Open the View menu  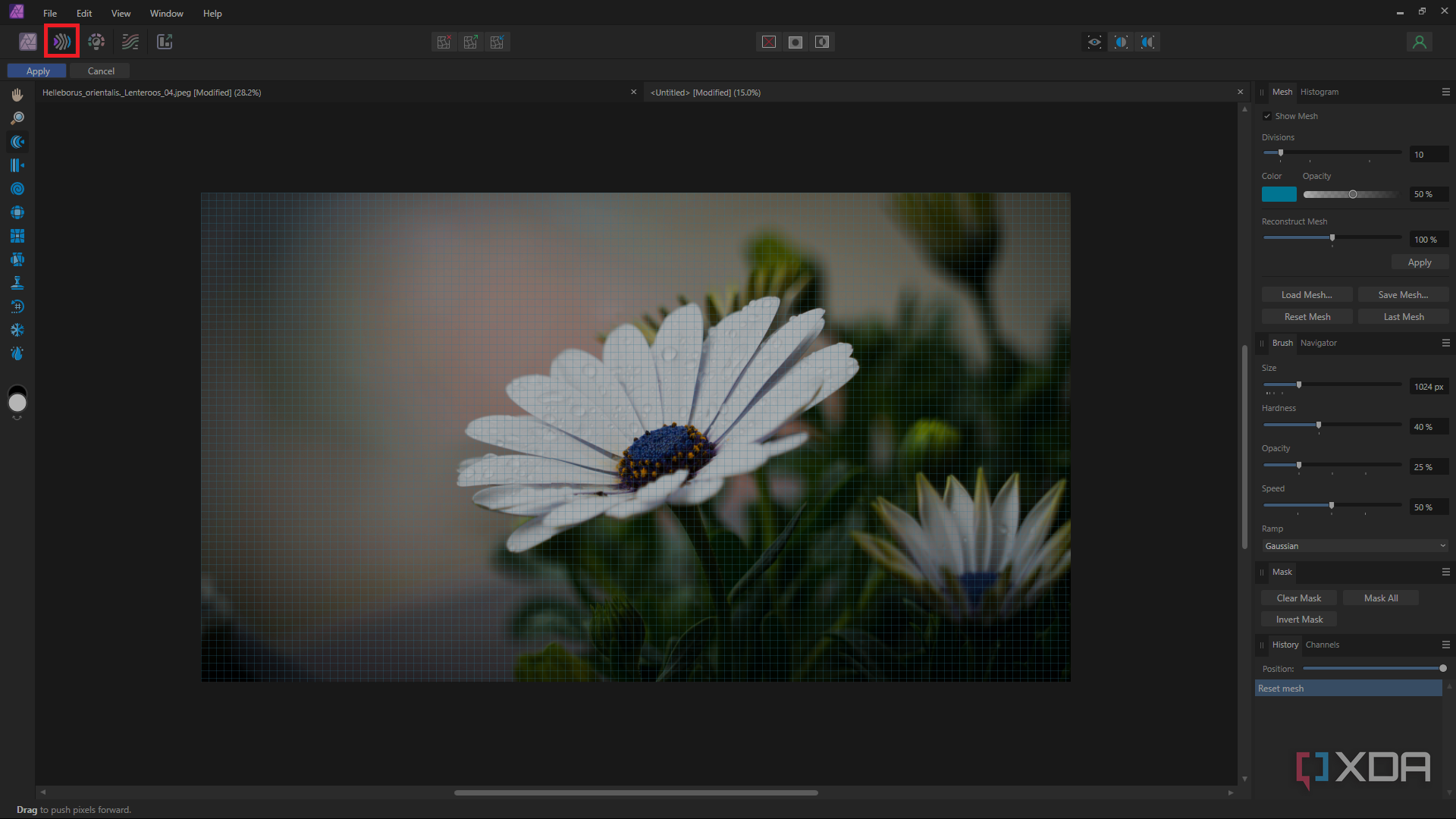(121, 14)
